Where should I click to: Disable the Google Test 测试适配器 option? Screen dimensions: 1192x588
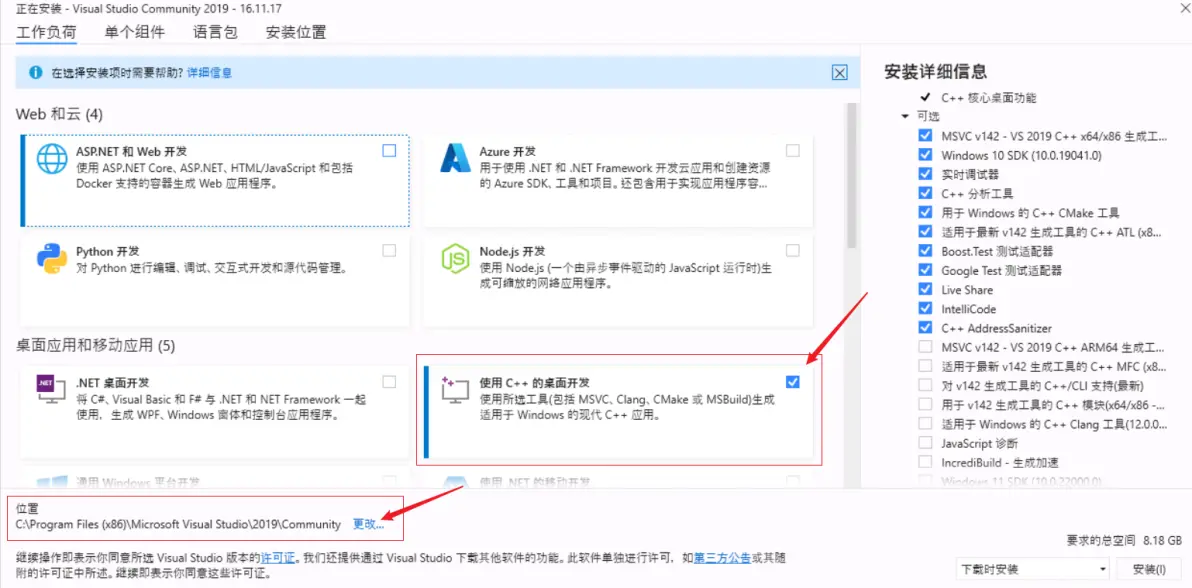[x=924, y=270]
